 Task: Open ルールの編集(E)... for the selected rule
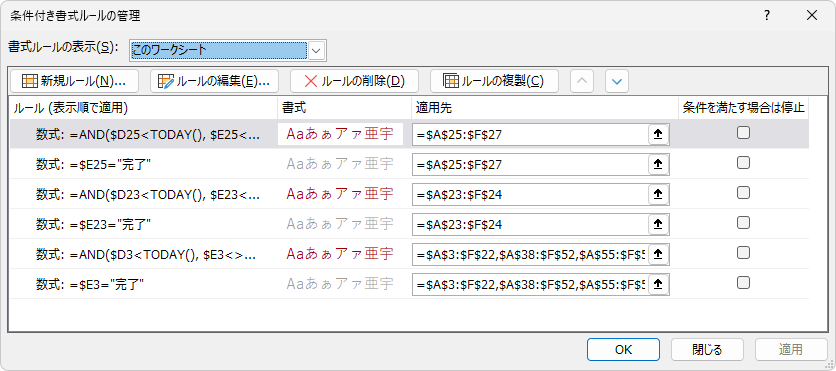(214, 81)
